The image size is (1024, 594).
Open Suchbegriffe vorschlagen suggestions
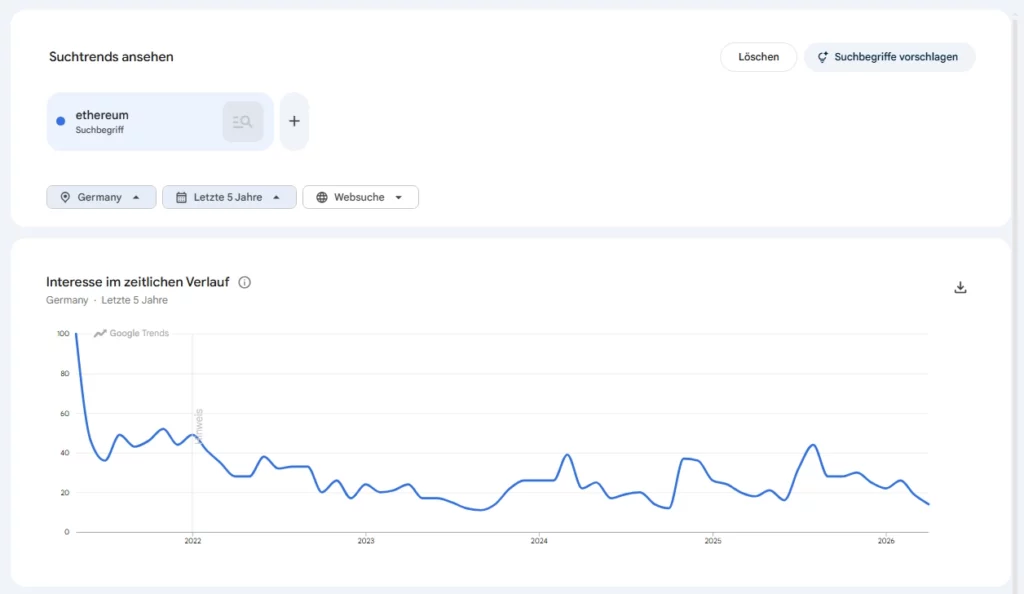tap(889, 57)
